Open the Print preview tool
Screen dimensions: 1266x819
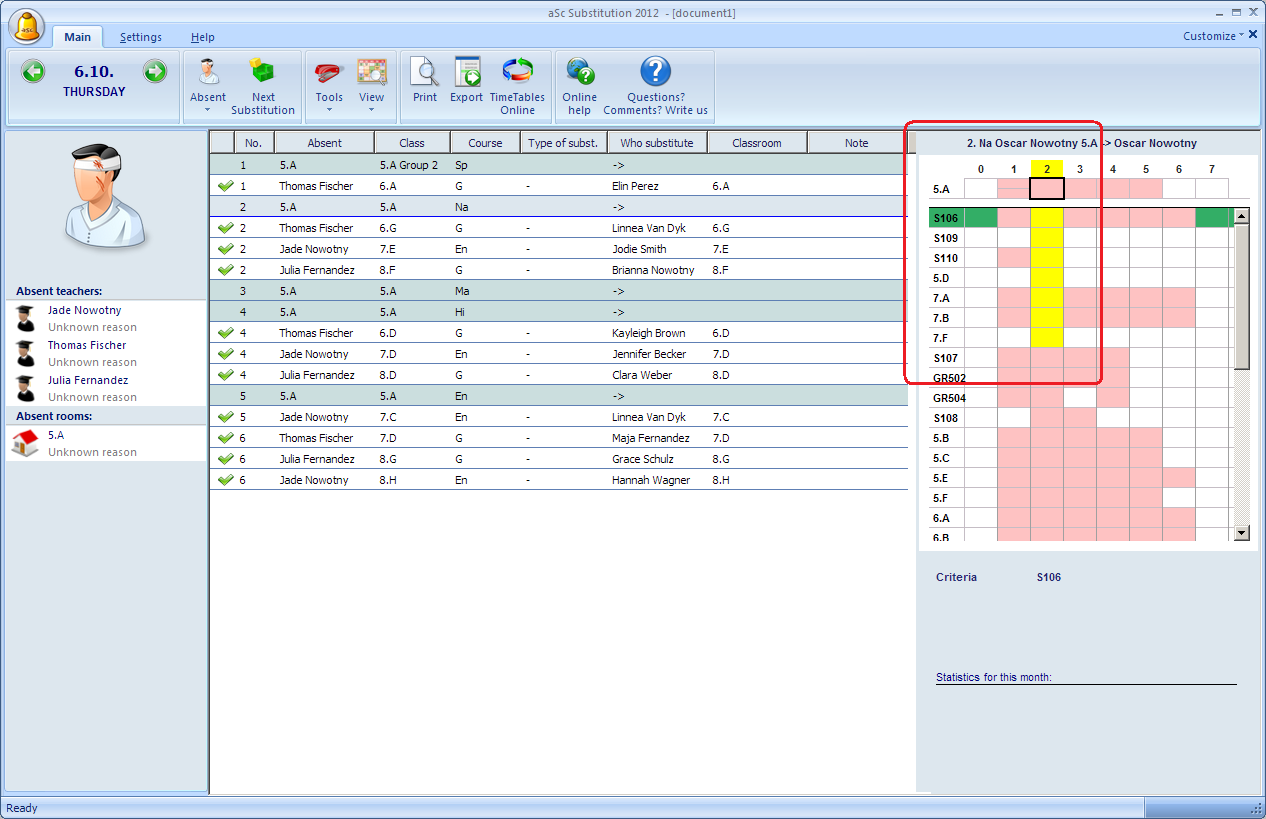(425, 80)
